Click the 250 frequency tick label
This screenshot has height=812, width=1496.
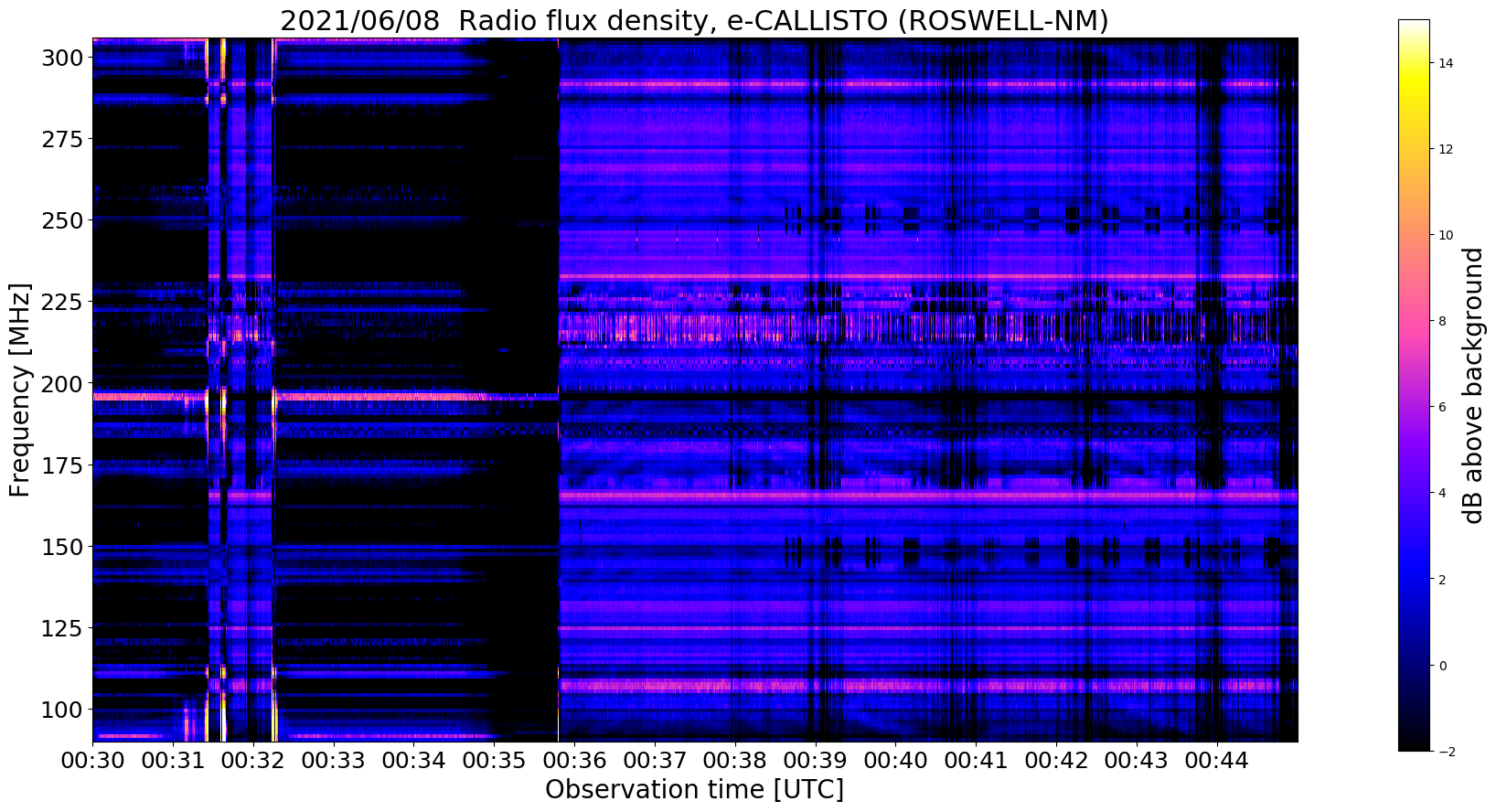[62, 220]
